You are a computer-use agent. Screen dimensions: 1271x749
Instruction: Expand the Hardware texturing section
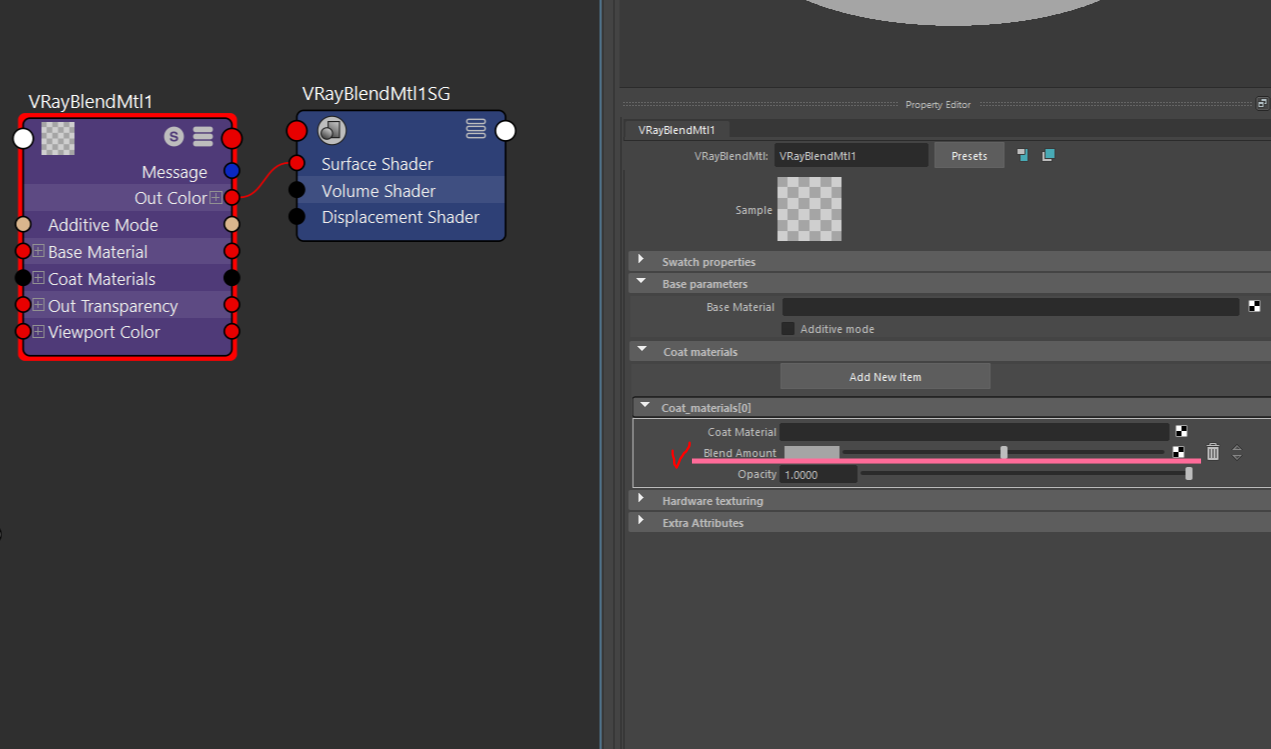641,499
